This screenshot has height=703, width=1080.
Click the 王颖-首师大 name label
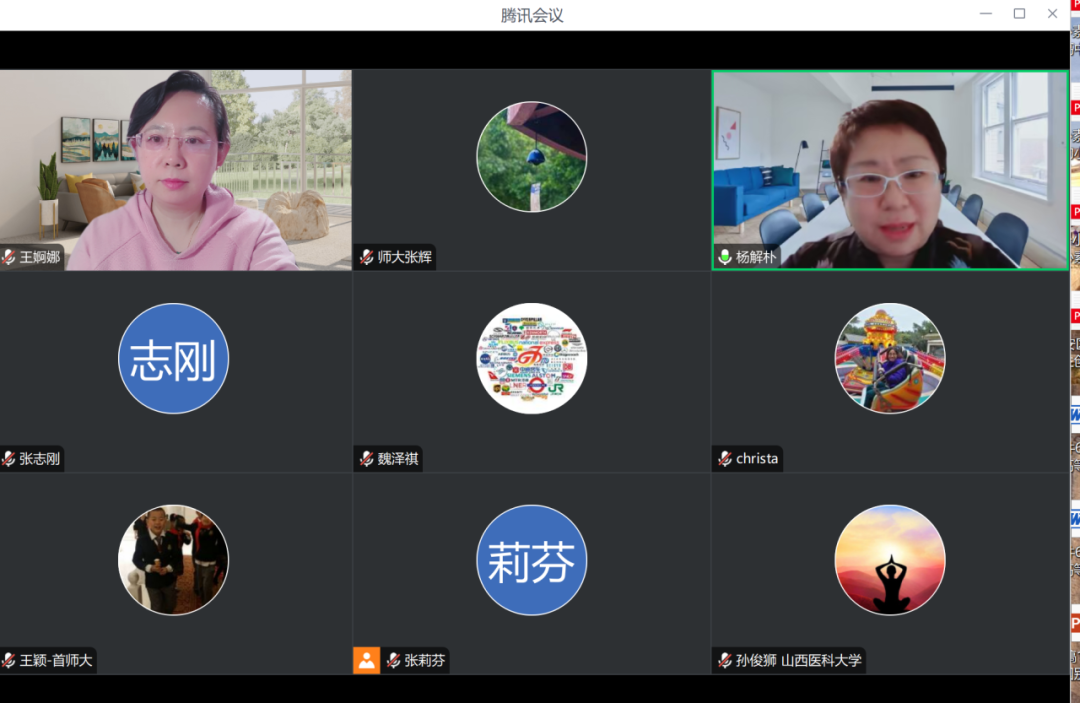coord(57,660)
